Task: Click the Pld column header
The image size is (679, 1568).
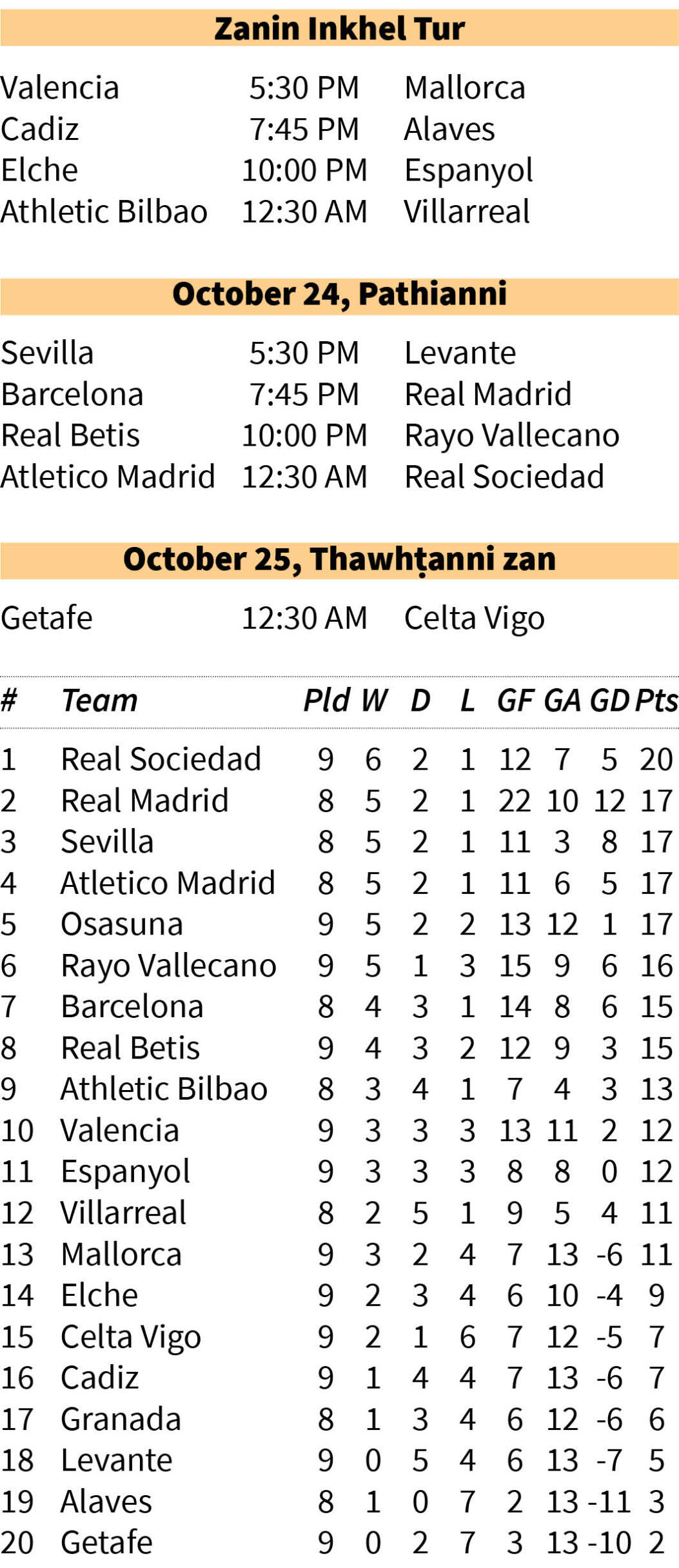Action: [327, 700]
